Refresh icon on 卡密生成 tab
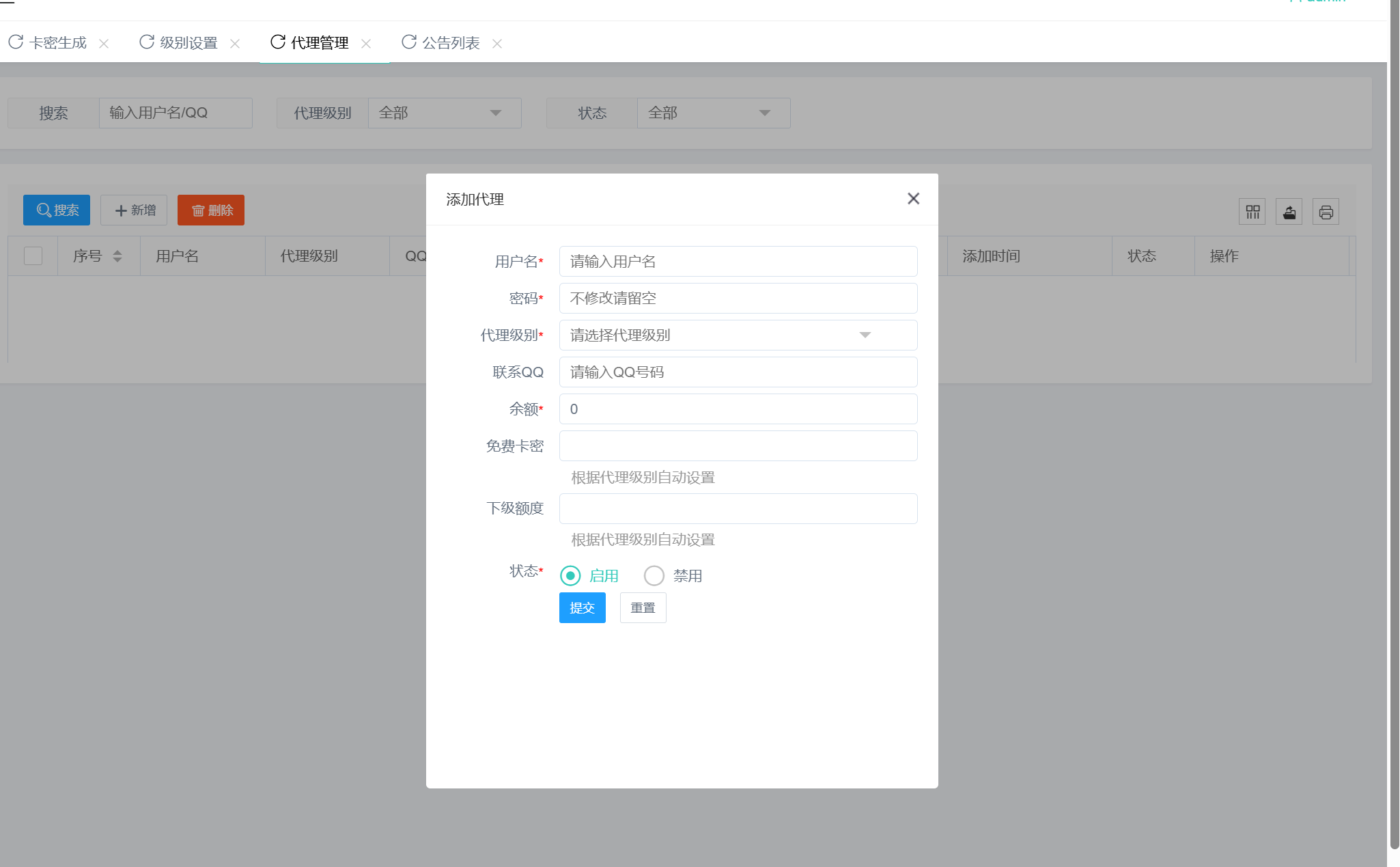 pyautogui.click(x=16, y=42)
